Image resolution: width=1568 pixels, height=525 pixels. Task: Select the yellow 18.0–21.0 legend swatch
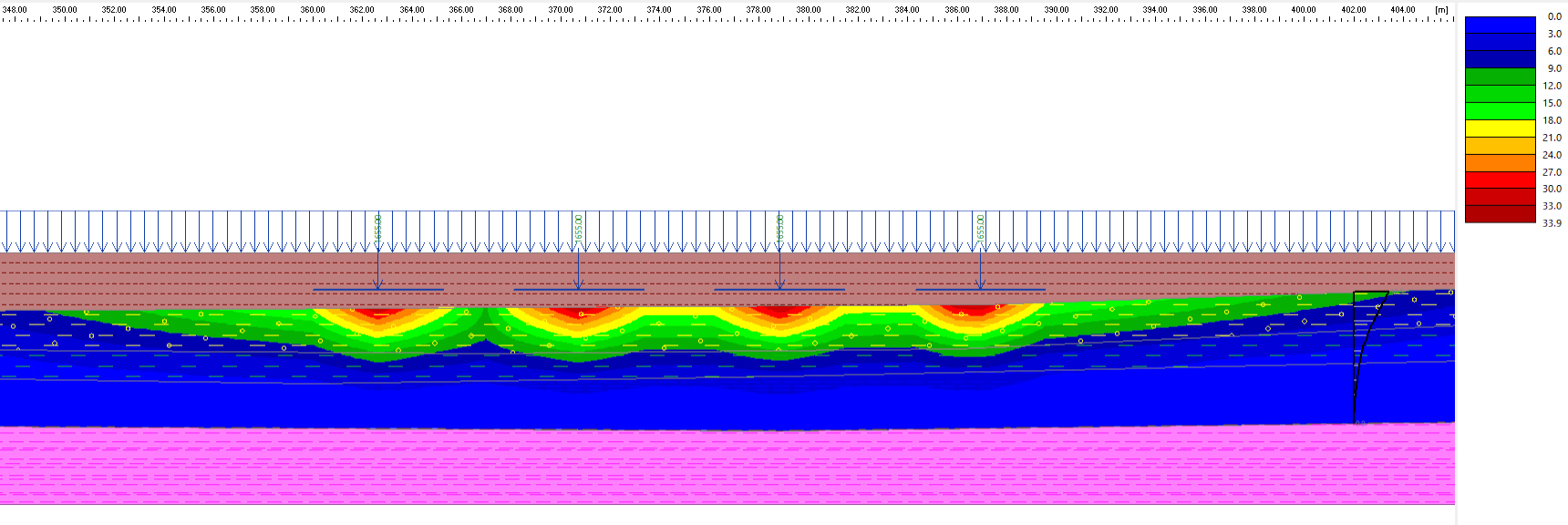pyautogui.click(x=1500, y=129)
